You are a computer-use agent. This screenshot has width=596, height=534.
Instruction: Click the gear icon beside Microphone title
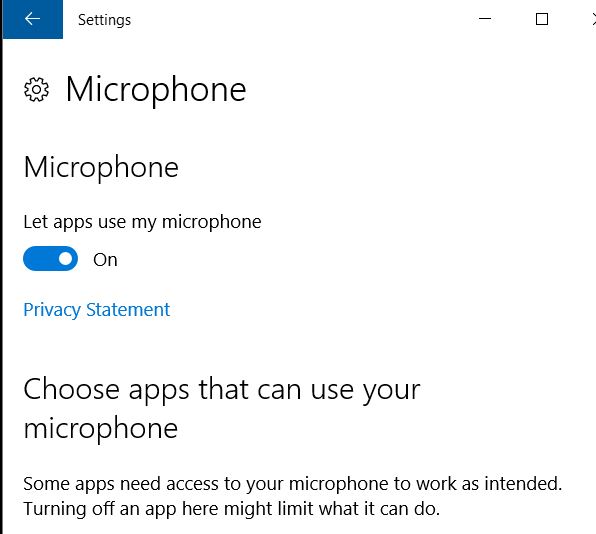coord(36,90)
